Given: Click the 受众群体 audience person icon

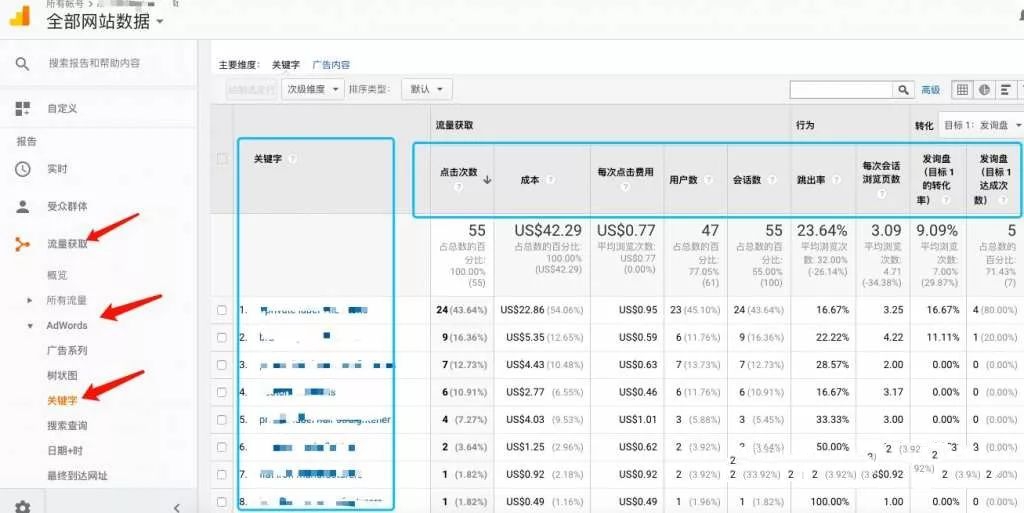Looking at the screenshot, I should (x=22, y=207).
